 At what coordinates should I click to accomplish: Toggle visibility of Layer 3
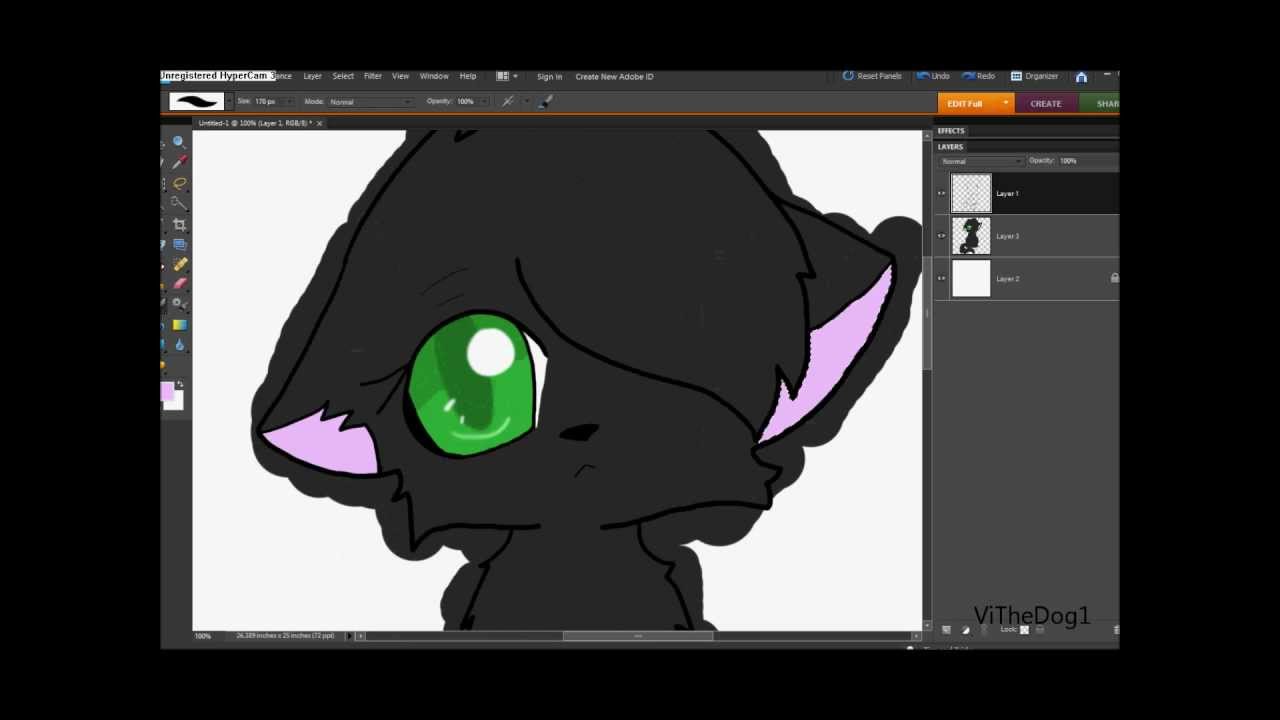tap(941, 236)
